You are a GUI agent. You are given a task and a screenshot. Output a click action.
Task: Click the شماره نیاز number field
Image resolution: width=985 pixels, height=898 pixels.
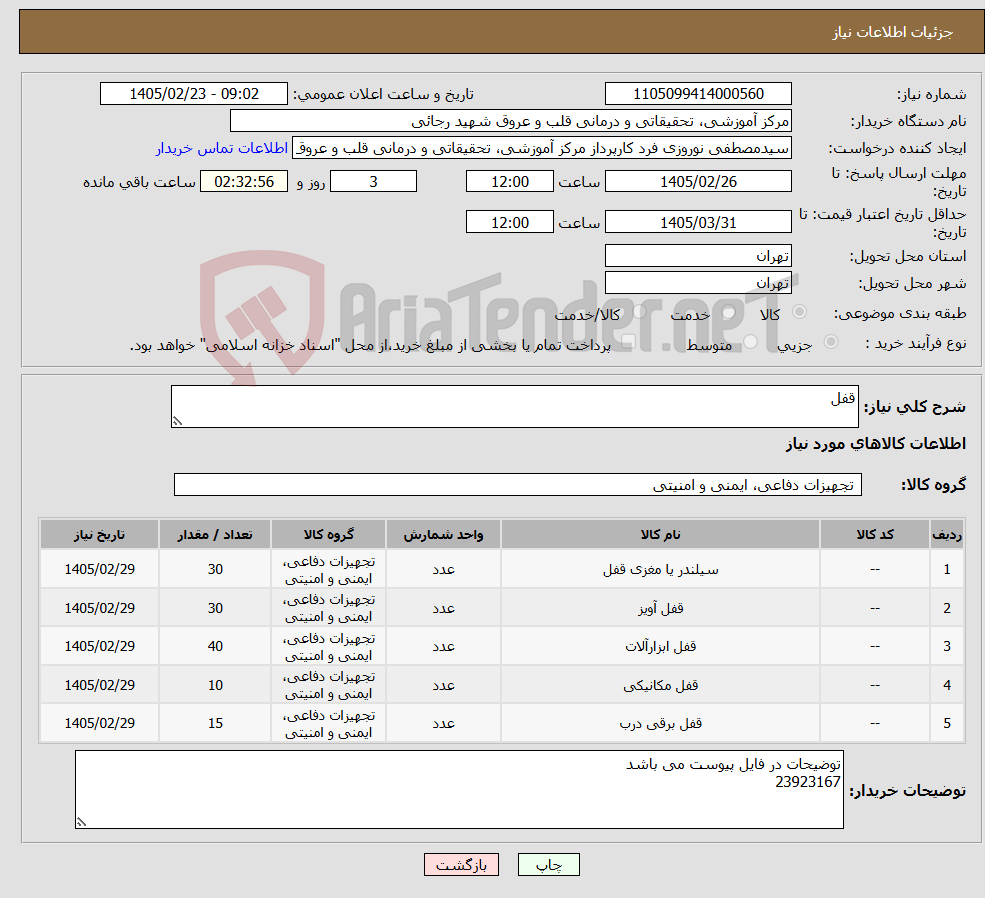pos(698,94)
